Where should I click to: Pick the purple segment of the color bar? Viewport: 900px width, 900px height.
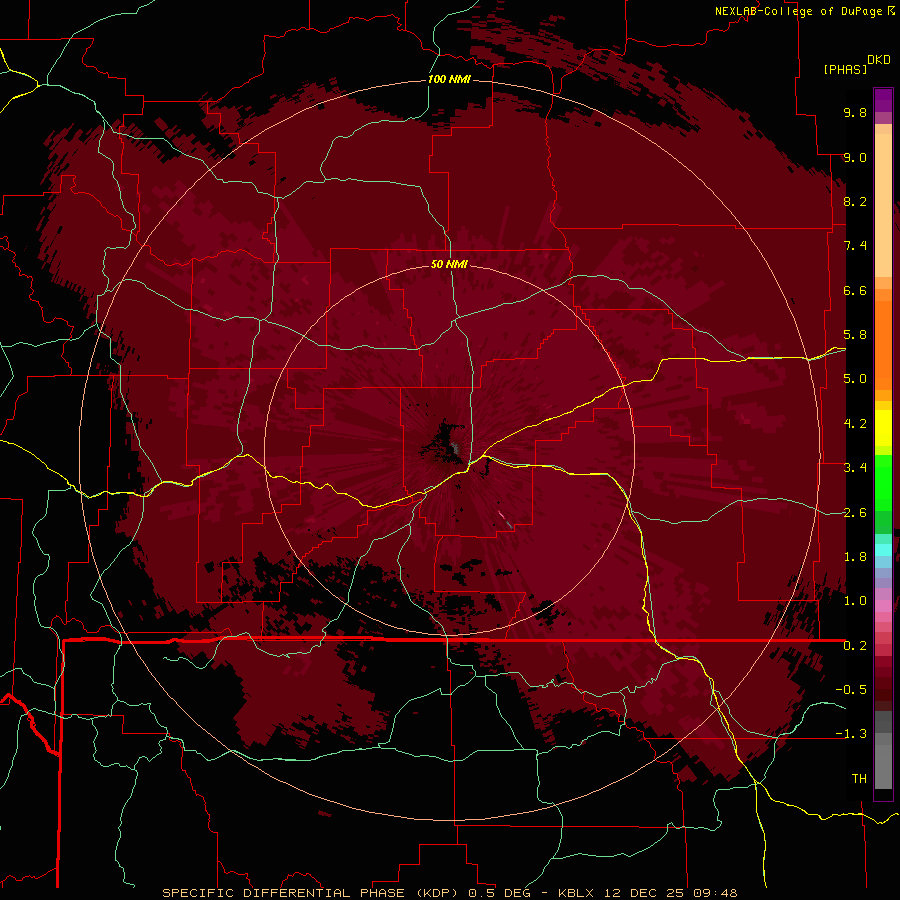click(883, 99)
